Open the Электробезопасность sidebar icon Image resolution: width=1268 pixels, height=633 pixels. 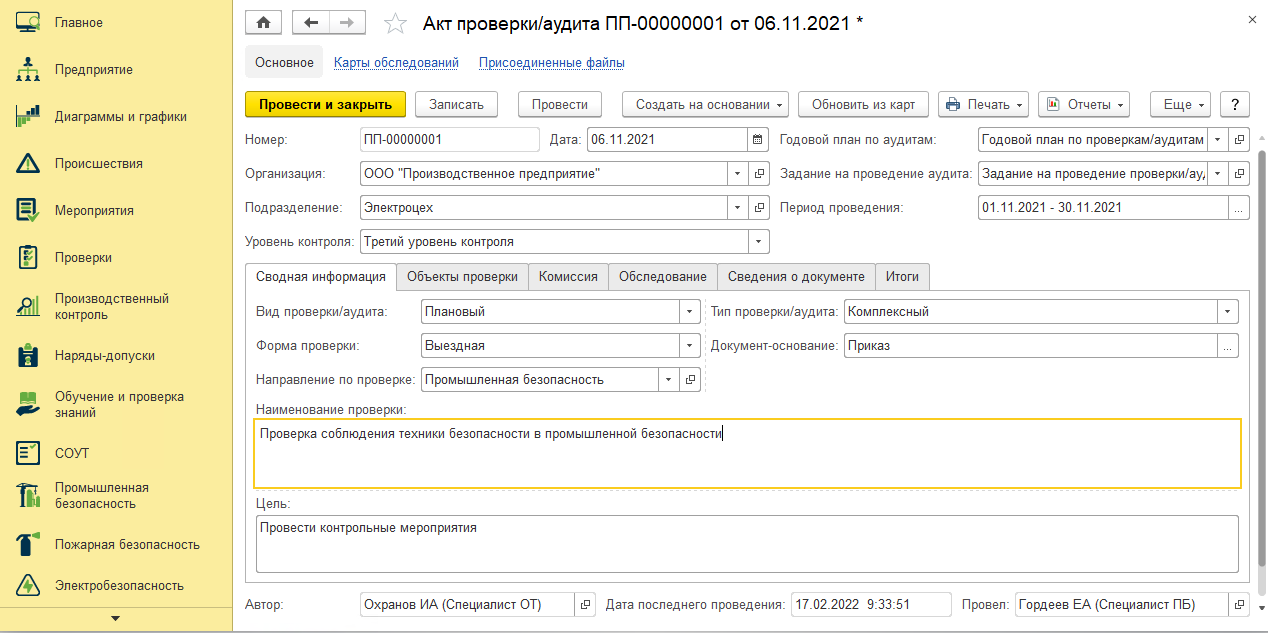click(x=28, y=585)
